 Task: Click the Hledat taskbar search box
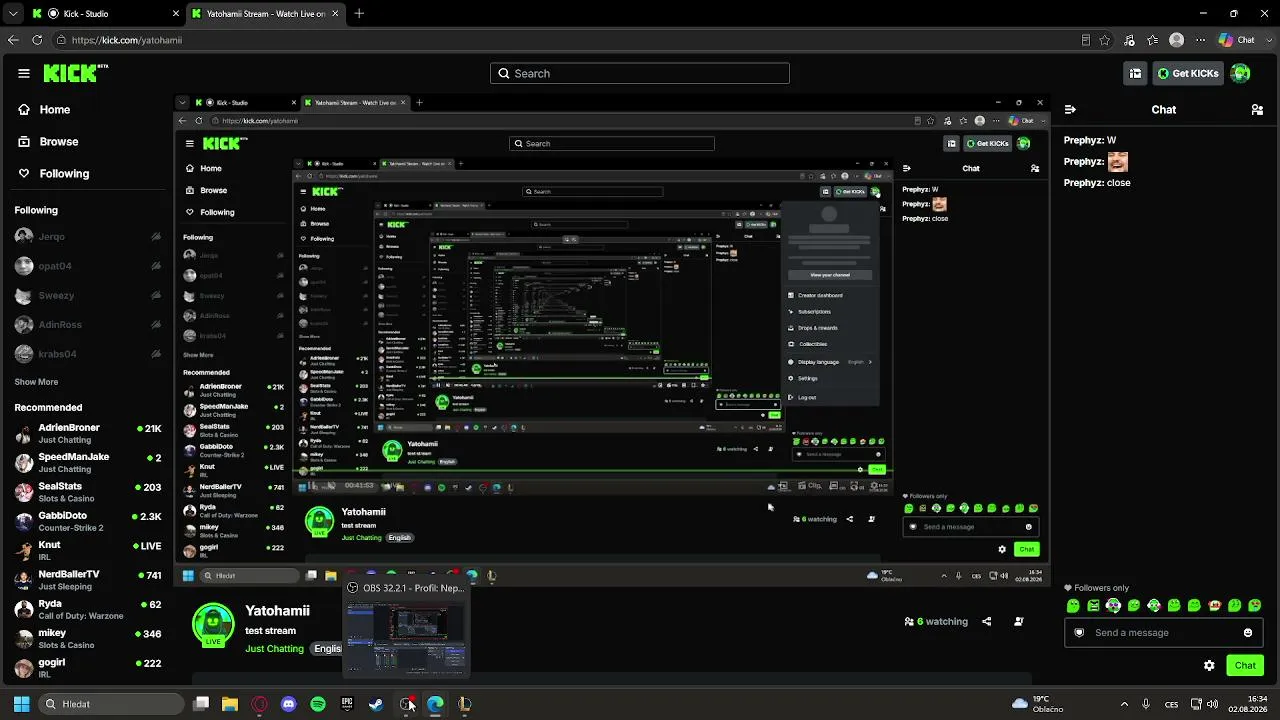[x=112, y=704]
